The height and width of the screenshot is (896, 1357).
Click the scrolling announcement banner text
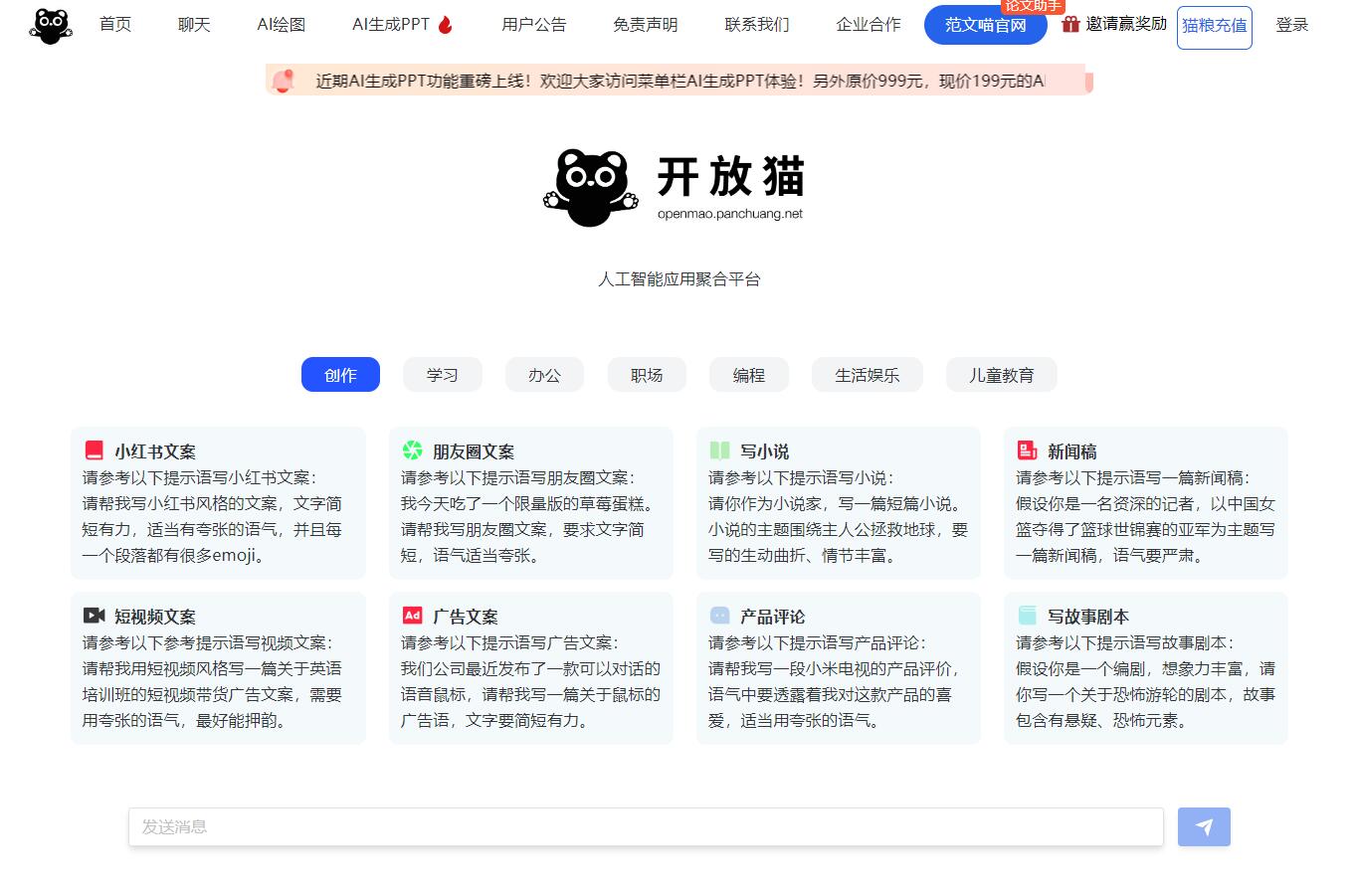click(x=680, y=82)
